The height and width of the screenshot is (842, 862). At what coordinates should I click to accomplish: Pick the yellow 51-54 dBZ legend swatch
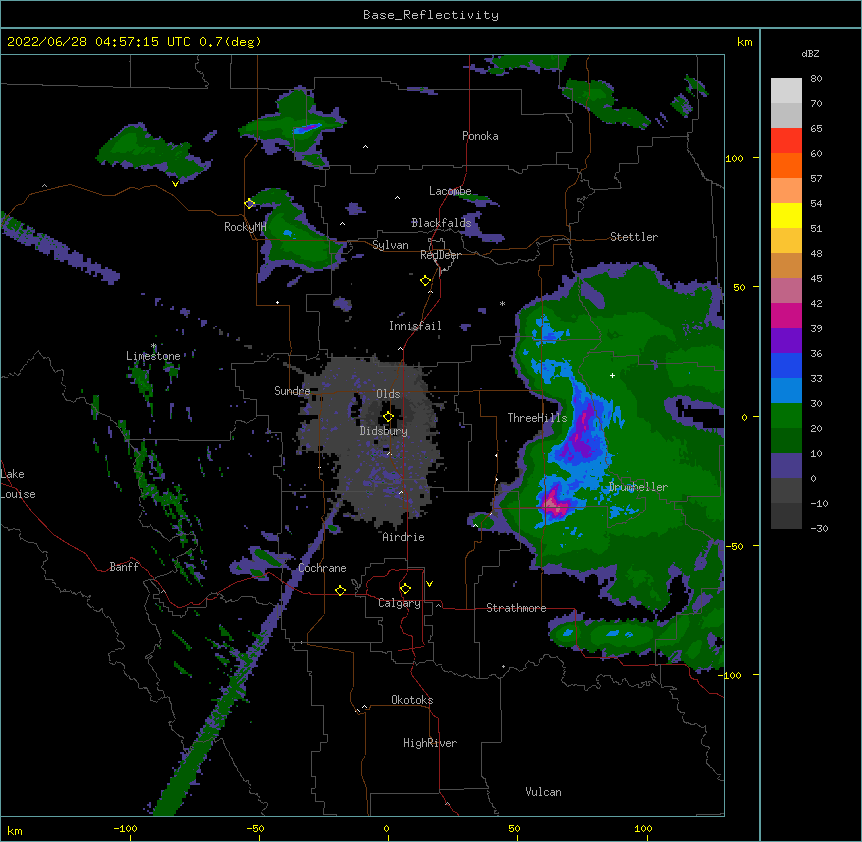point(786,215)
